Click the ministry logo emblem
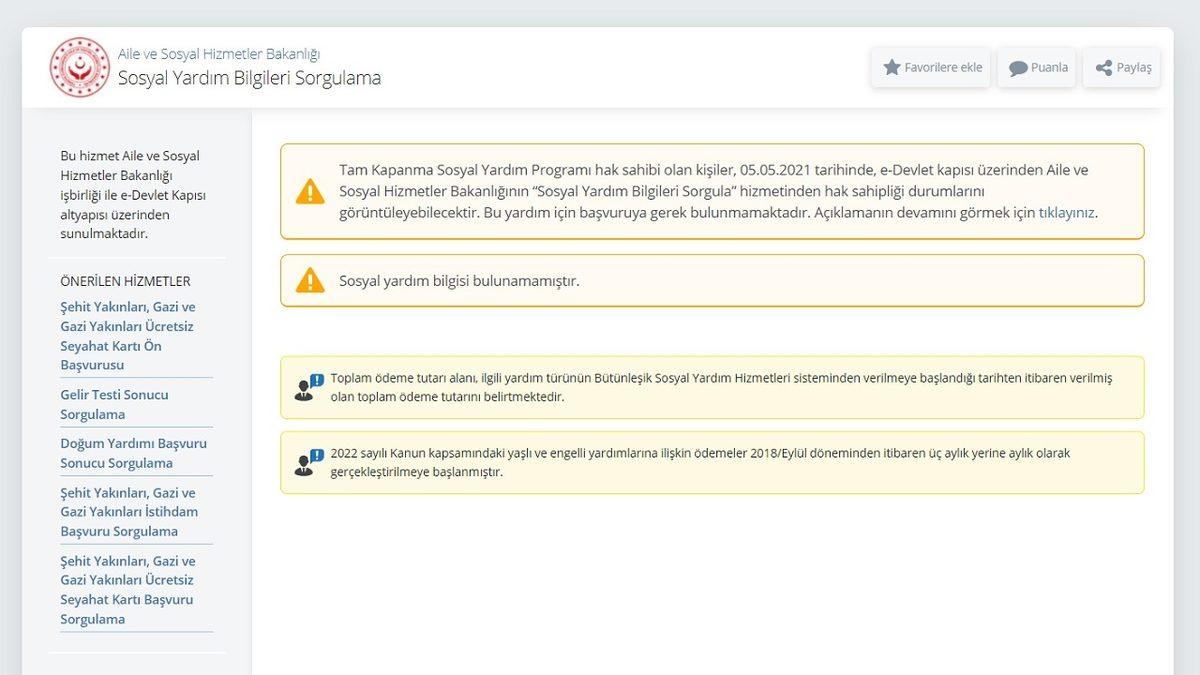Viewport: 1200px width, 675px height. pyautogui.click(x=79, y=67)
